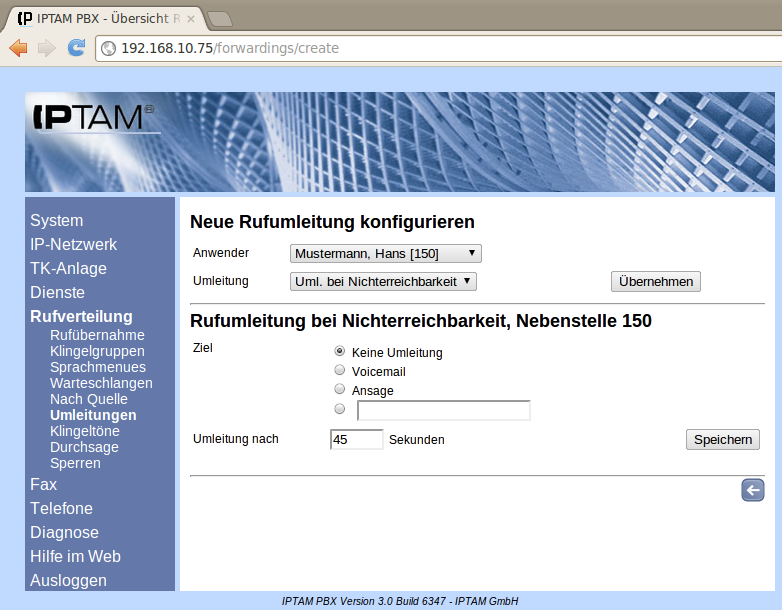Open a new browser tab
This screenshot has height=610, width=782.
coord(219,18)
